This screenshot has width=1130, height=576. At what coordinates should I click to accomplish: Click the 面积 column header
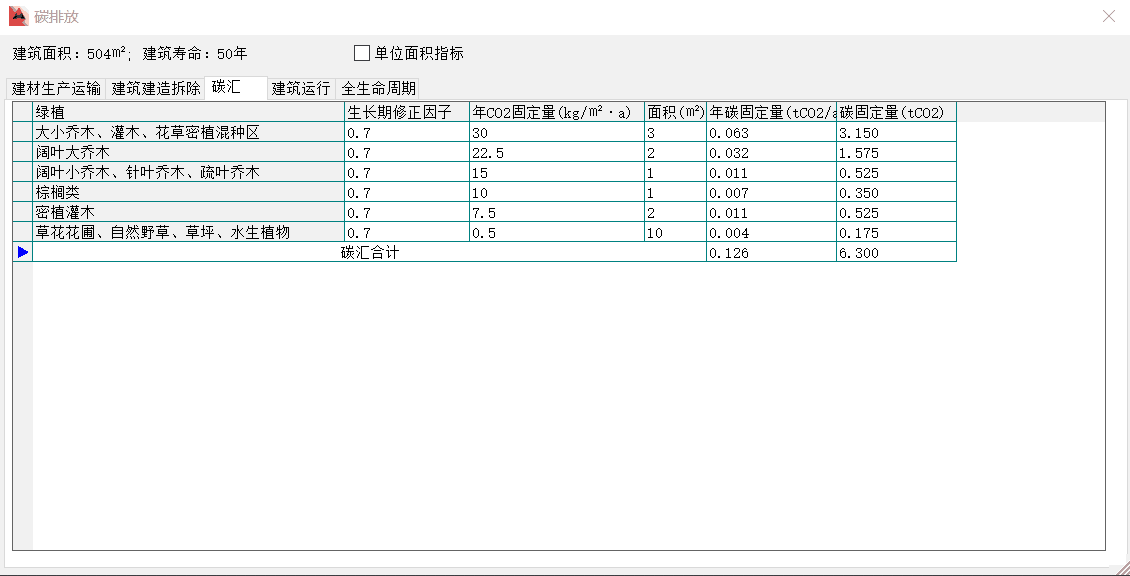(675, 112)
